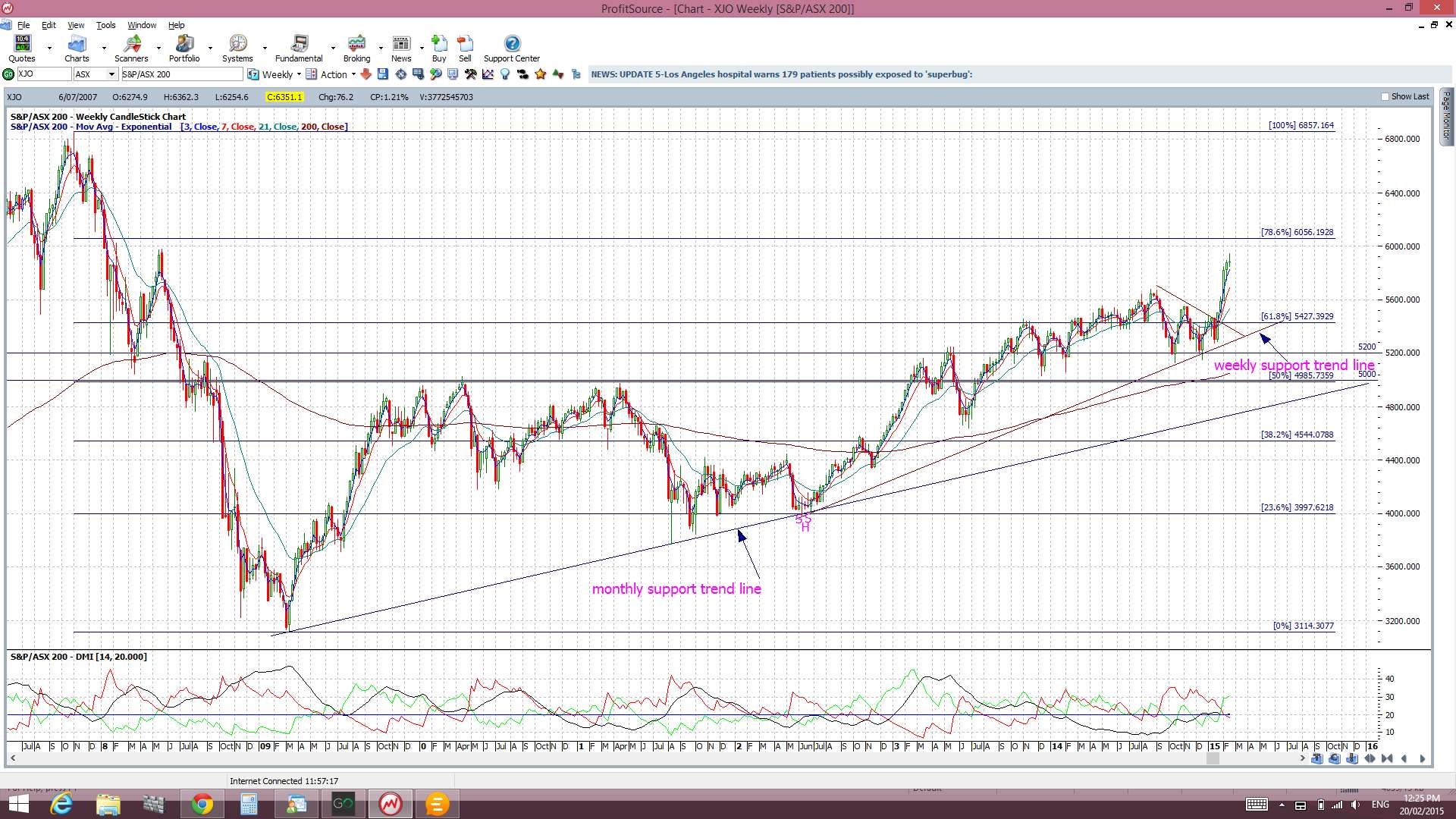Open the Portfolio manager icon
This screenshot has width=1456, height=819.
pos(184,43)
